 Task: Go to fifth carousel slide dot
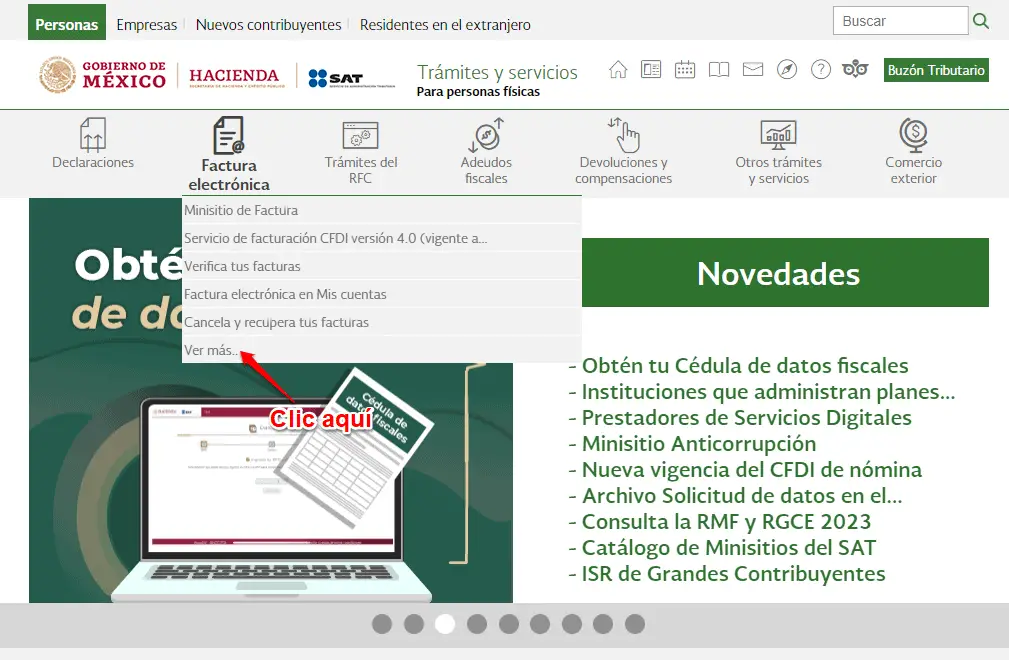point(508,624)
